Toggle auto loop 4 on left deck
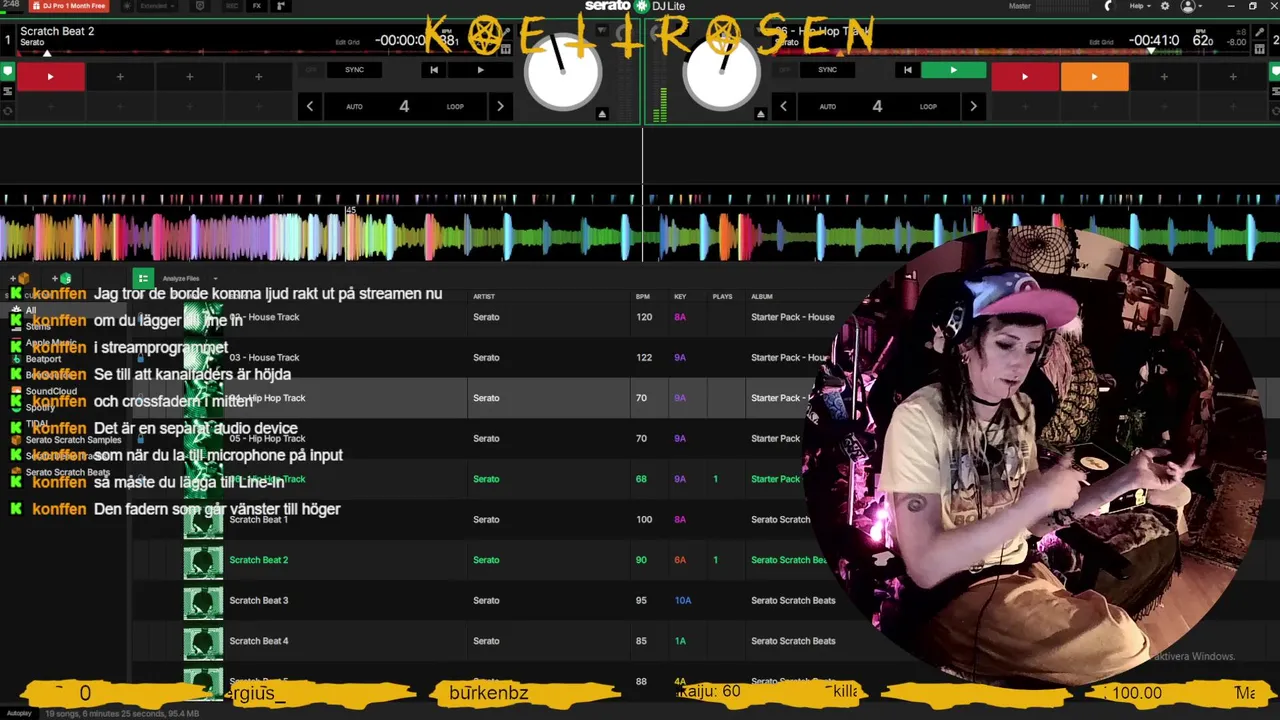 point(404,106)
